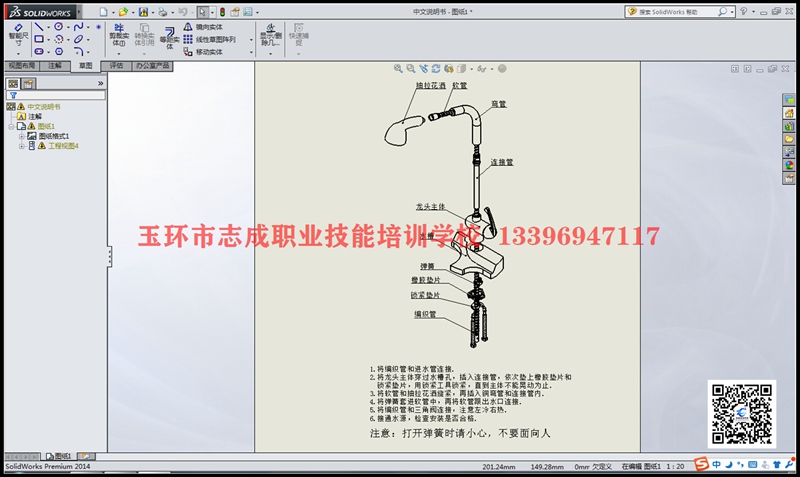
Task: Collapse the 图纸1 tree node
Action: point(11,126)
